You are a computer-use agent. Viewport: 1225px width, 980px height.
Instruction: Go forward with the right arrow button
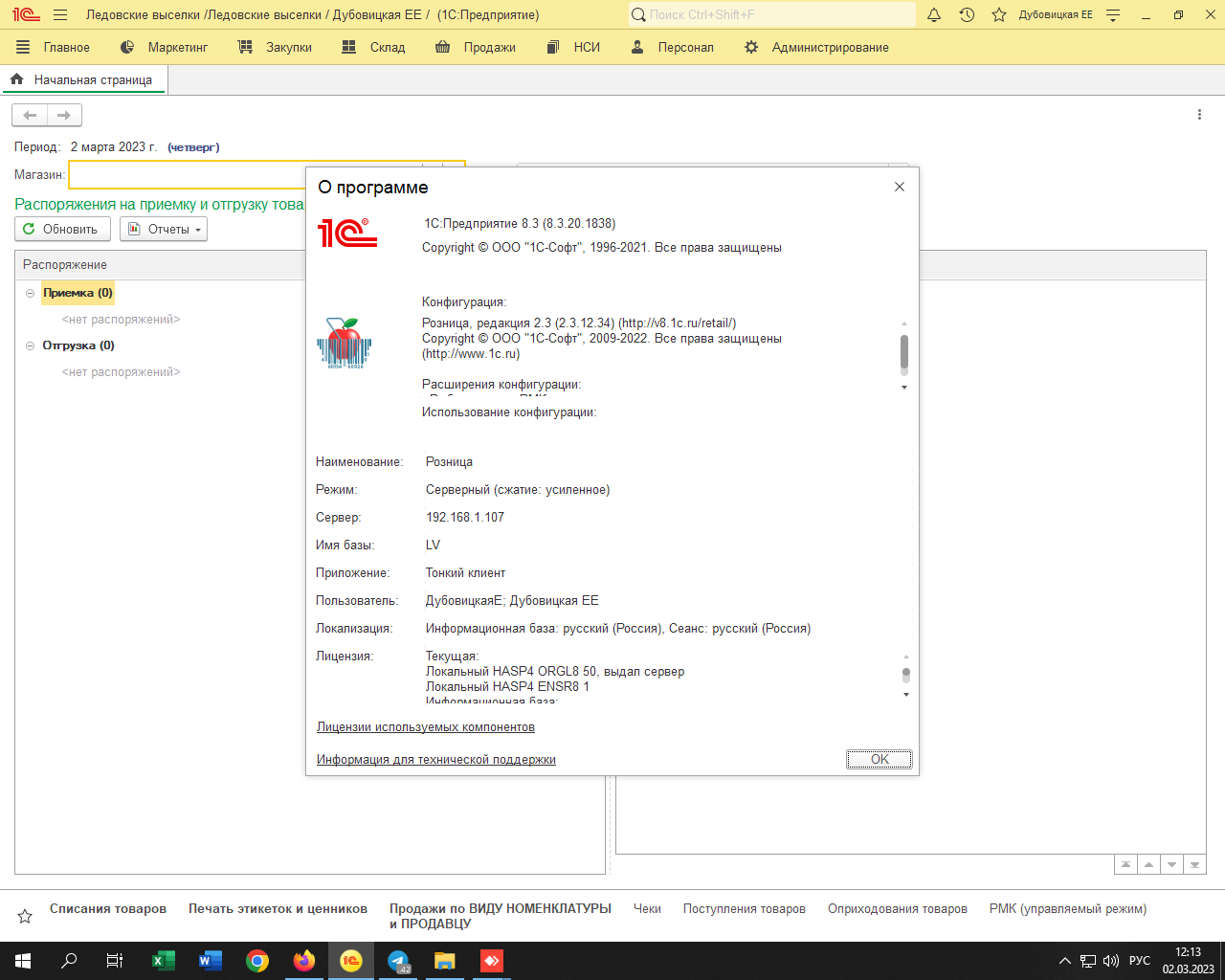coord(64,115)
